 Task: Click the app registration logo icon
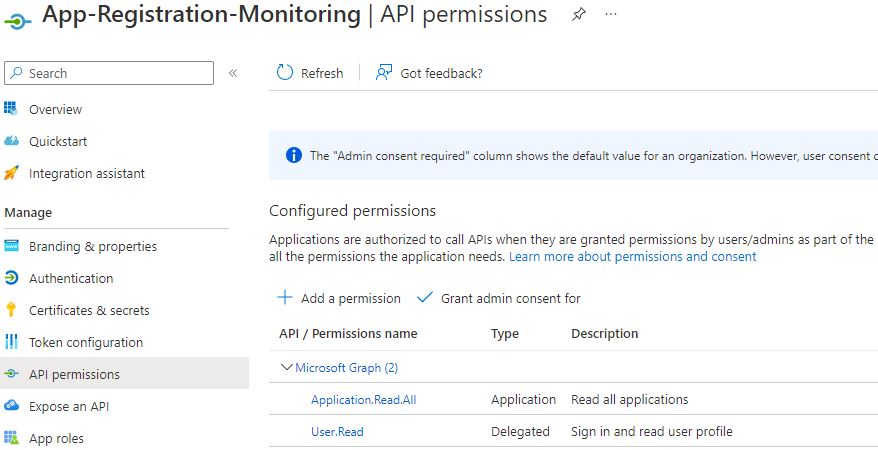(18, 21)
